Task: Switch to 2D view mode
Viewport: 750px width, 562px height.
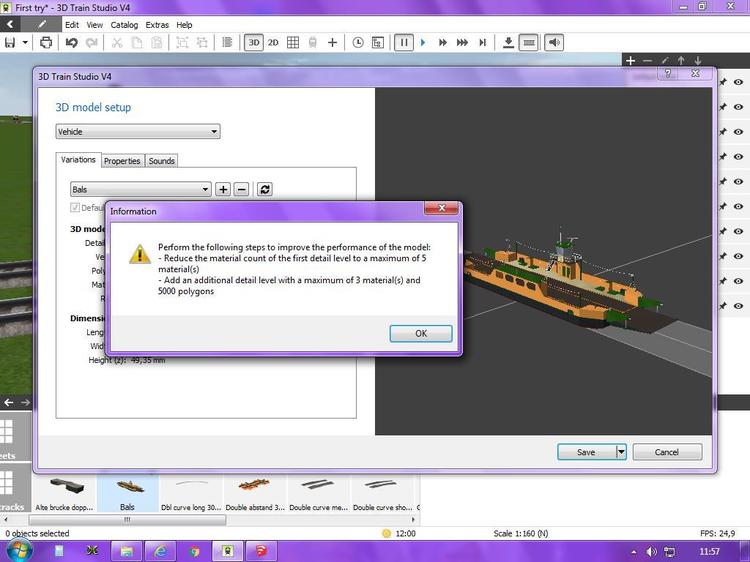Action: click(x=273, y=42)
